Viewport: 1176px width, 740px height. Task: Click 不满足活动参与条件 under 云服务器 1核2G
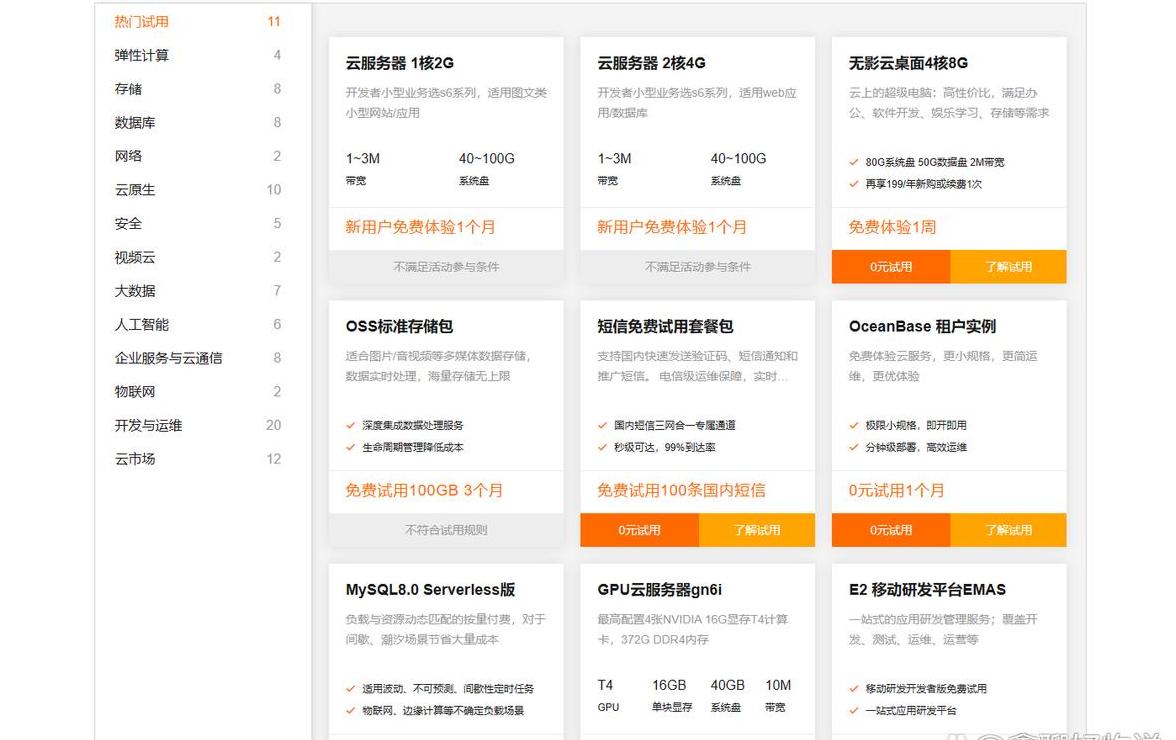(446, 267)
